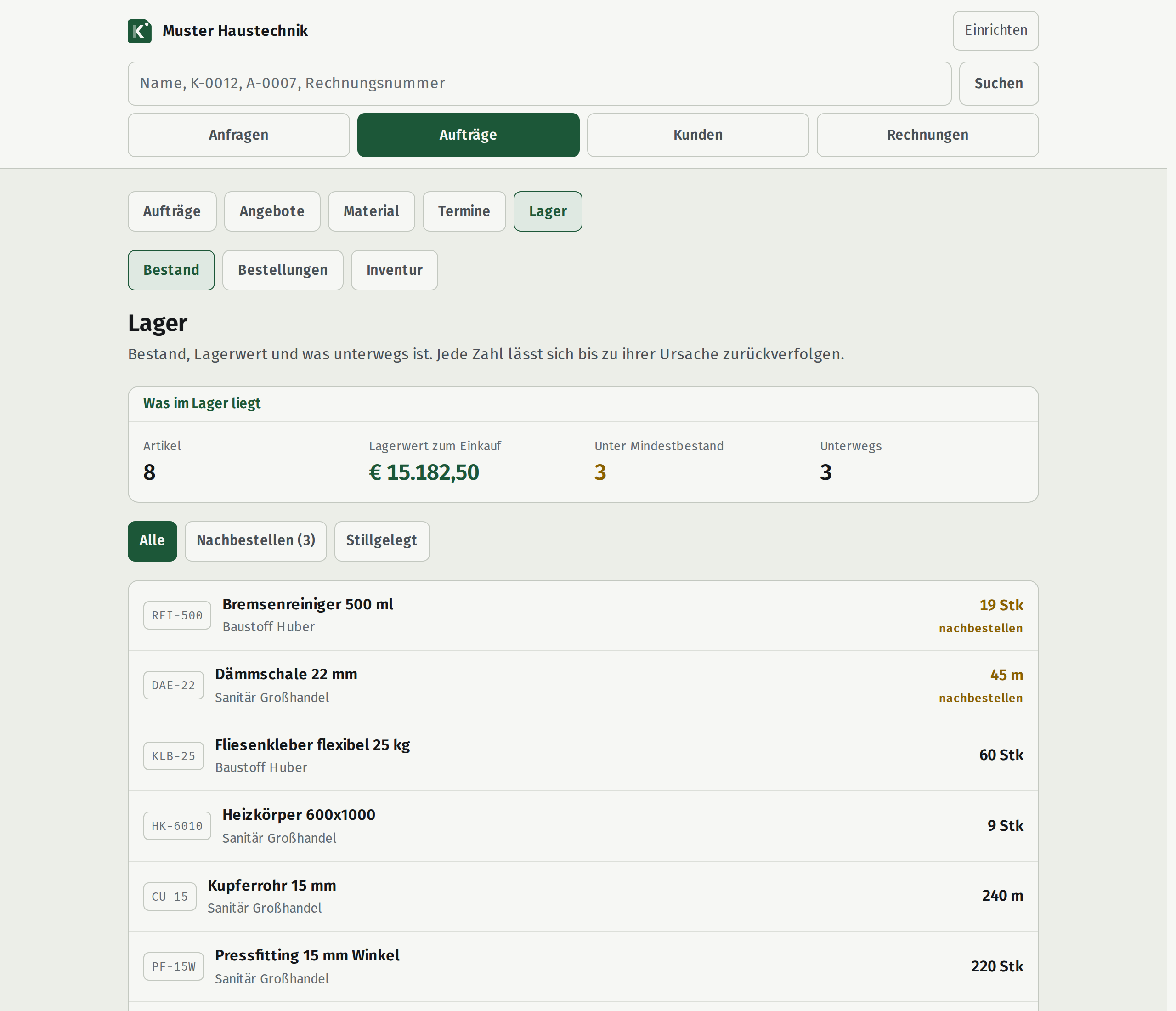Click the 9 Stk stock quantity

click(x=1005, y=826)
